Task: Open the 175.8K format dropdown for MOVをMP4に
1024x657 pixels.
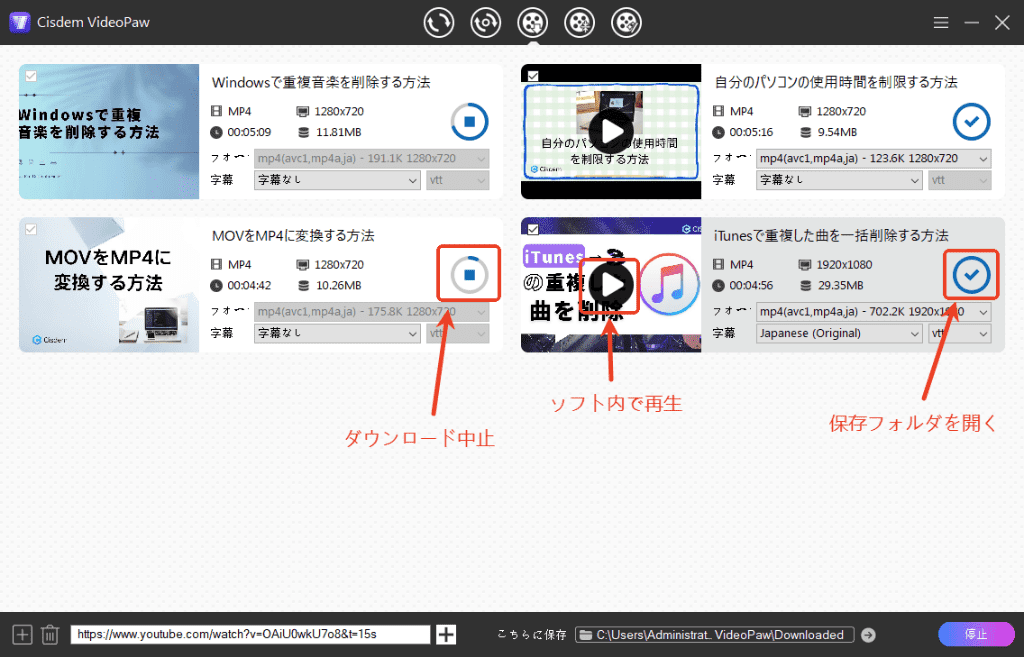Action: (x=372, y=312)
